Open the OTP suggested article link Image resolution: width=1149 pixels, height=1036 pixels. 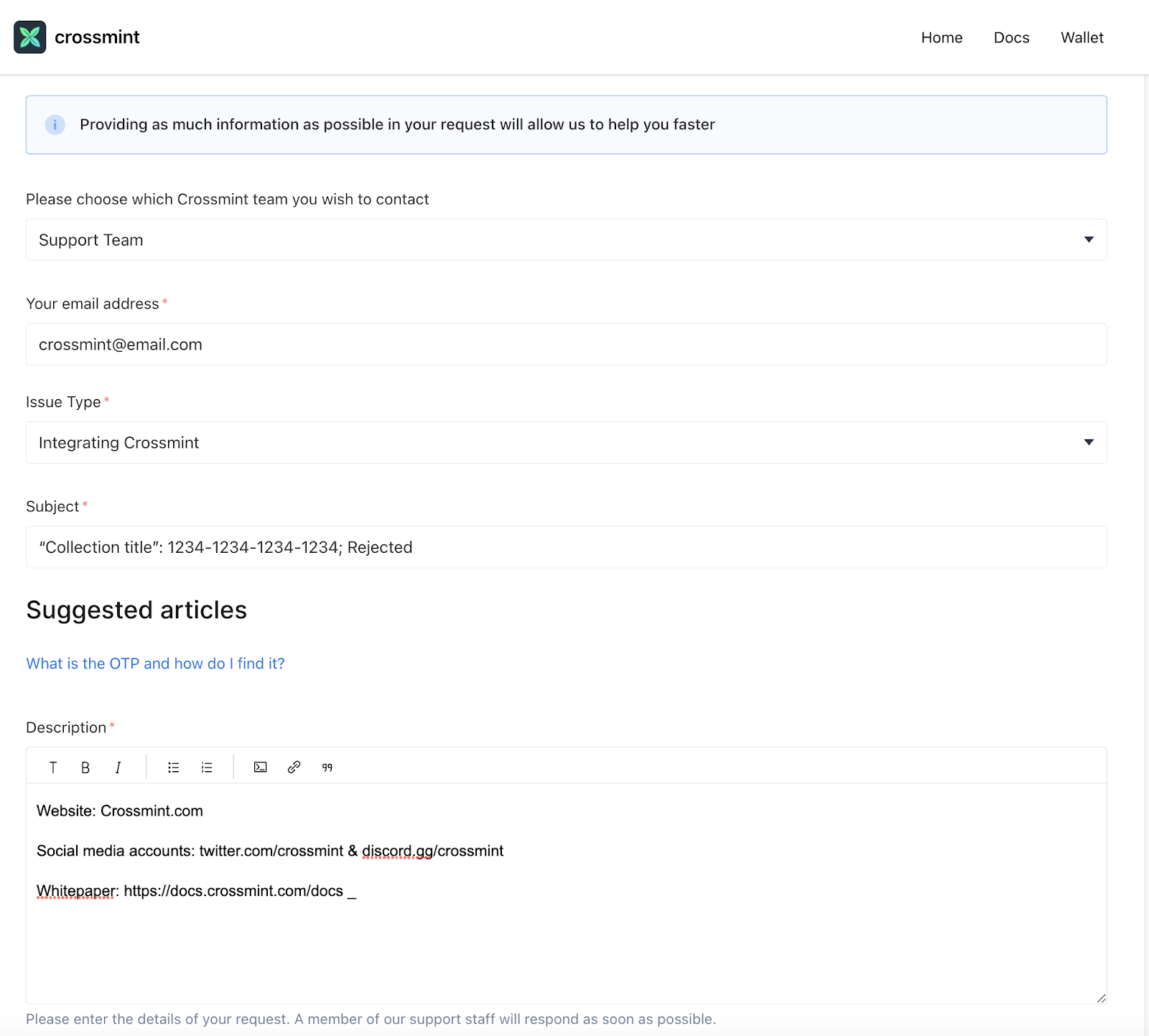pos(156,663)
